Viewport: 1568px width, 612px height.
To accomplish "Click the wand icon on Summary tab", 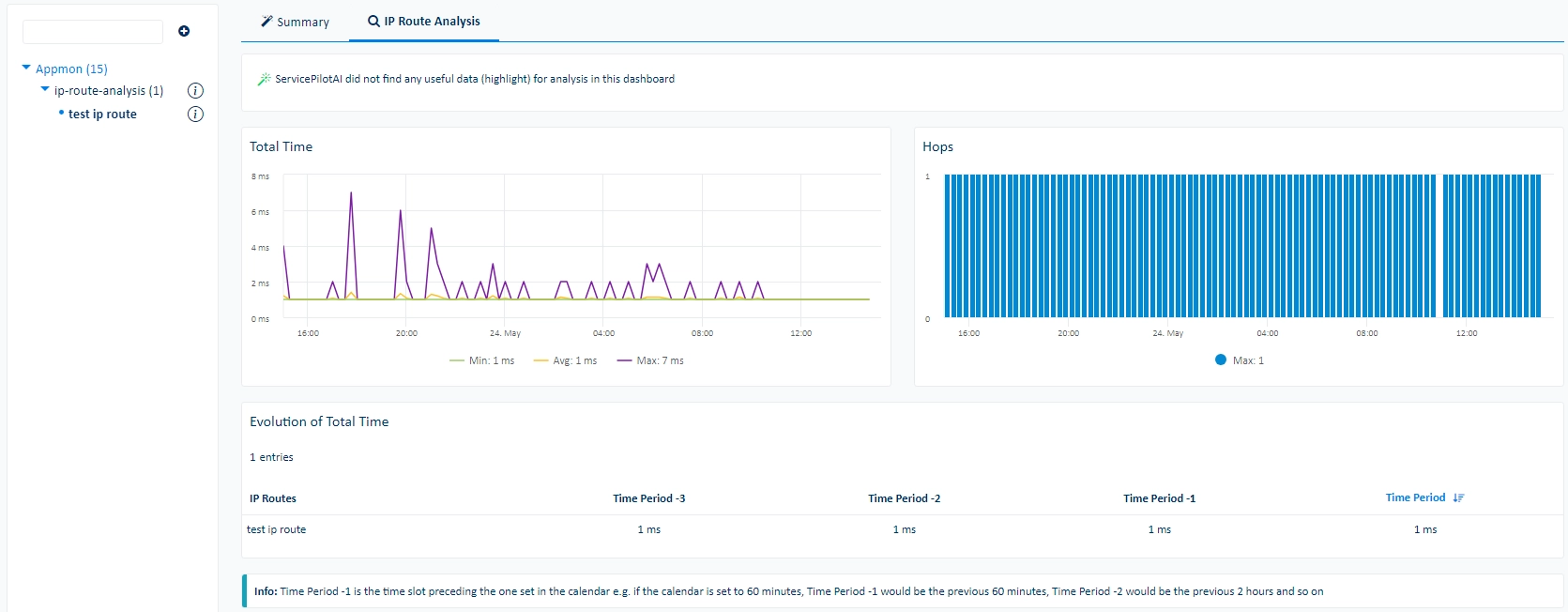I will click(266, 21).
